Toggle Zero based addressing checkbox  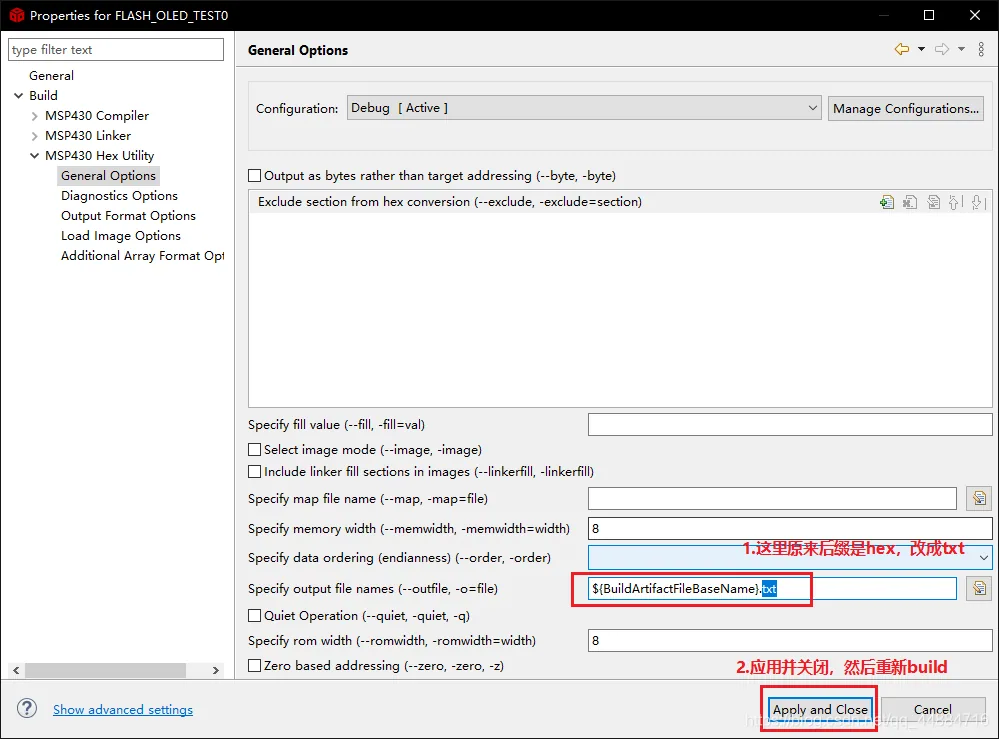pos(254,666)
